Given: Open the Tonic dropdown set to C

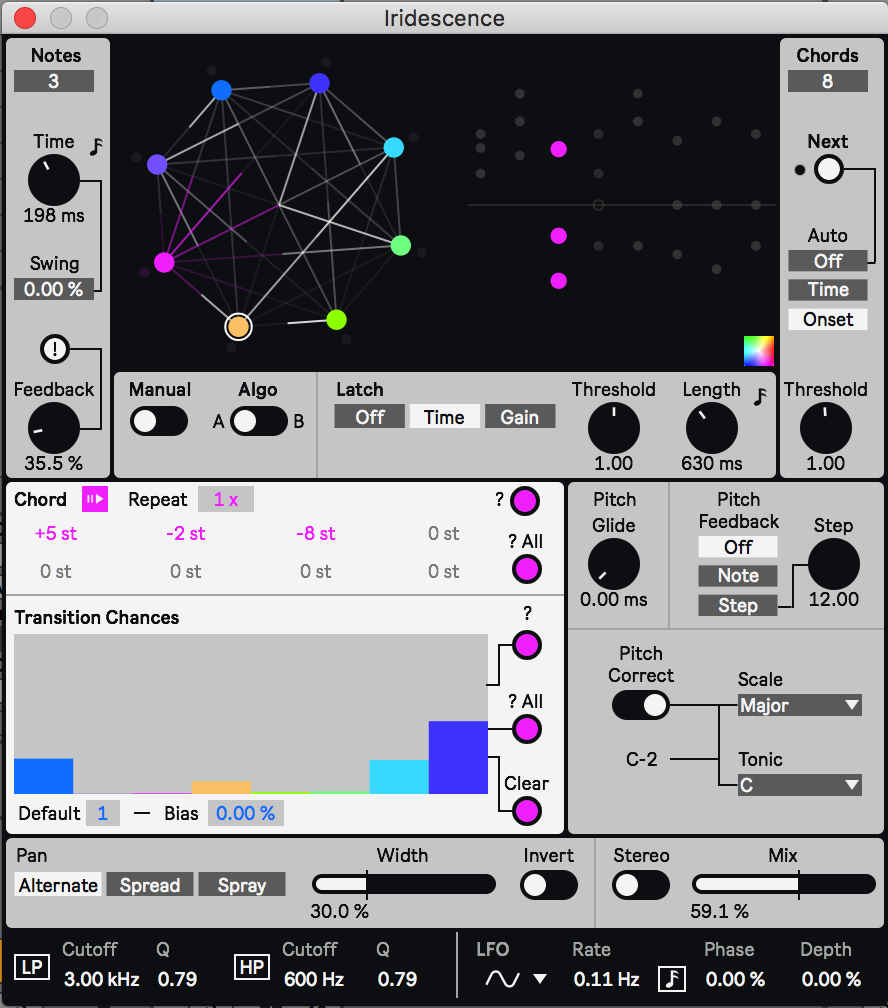Looking at the screenshot, I should (799, 785).
